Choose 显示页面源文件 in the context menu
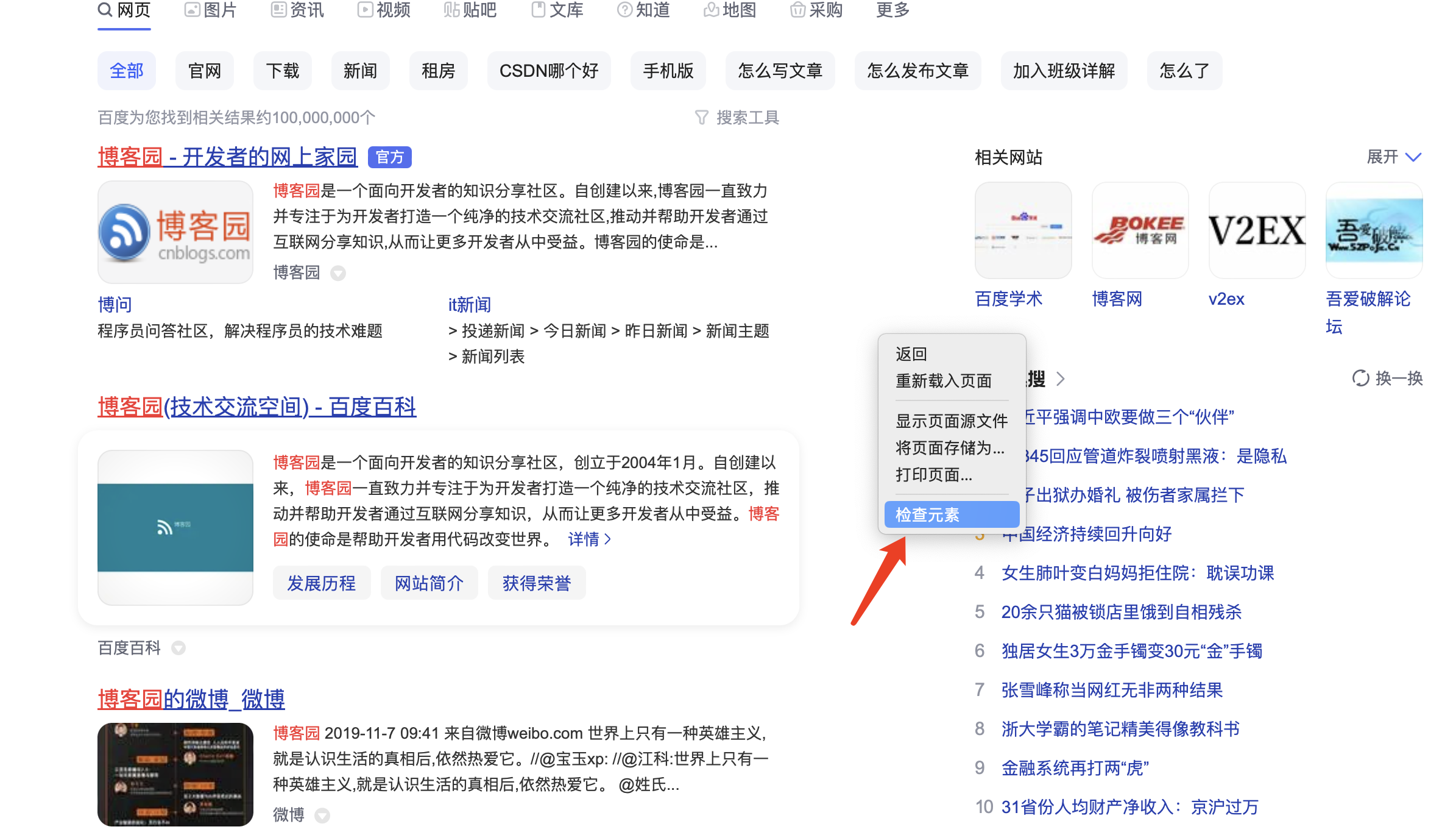The image size is (1456, 835). coord(952,421)
